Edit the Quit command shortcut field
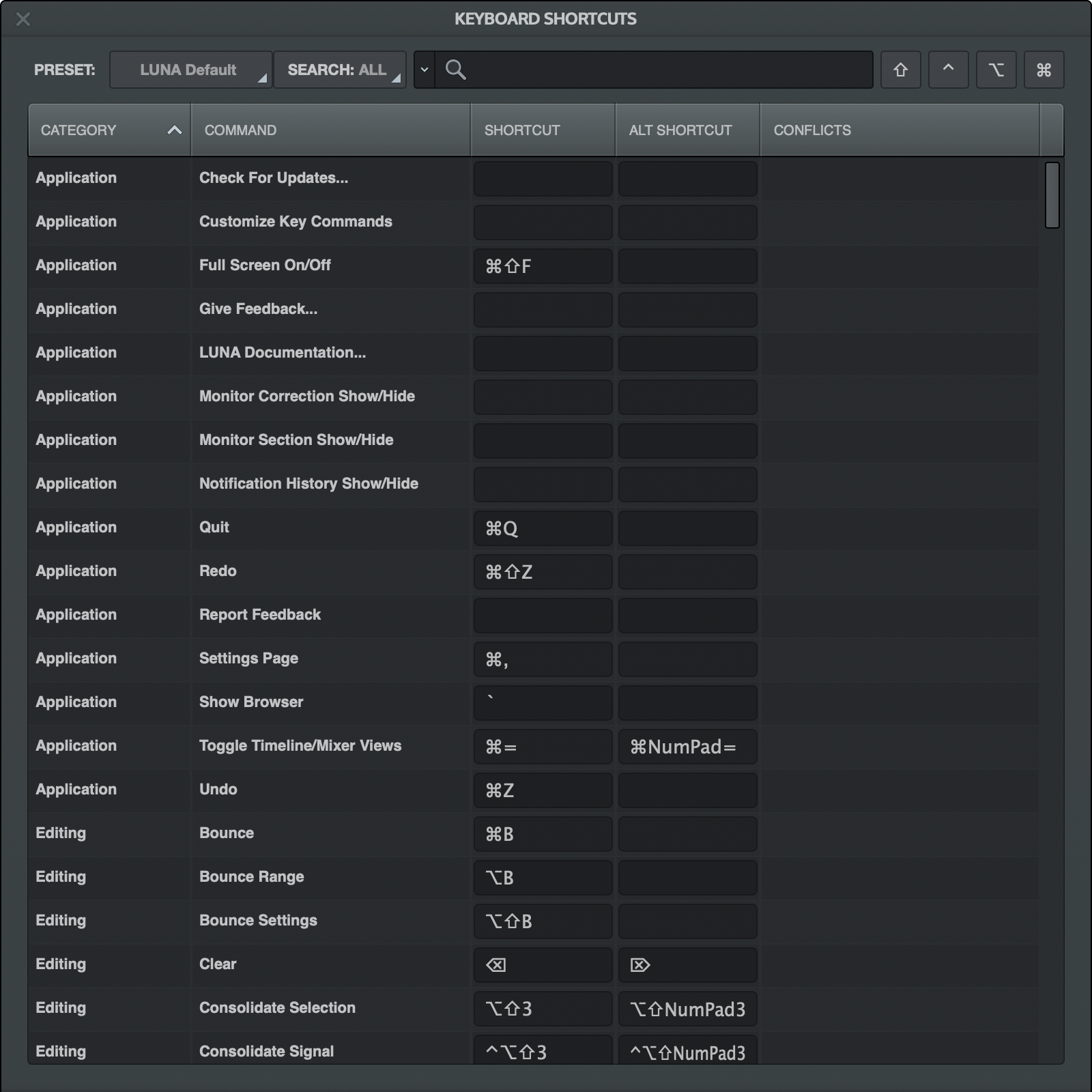Image resolution: width=1092 pixels, height=1092 pixels. (543, 528)
